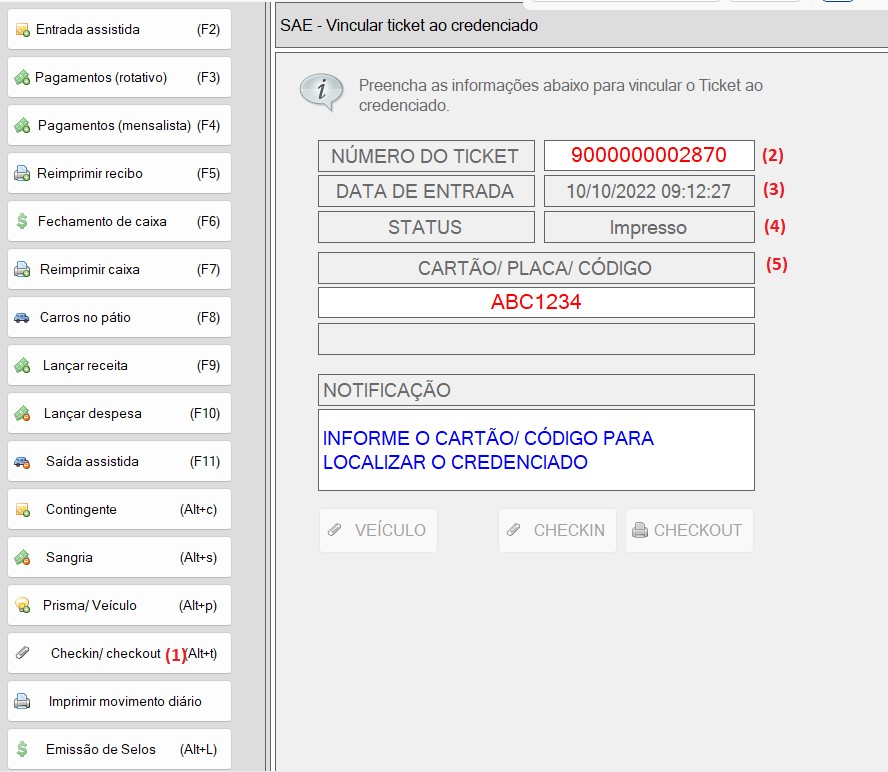
Task: Click the printer icon on CHECKOUT button
Action: tap(640, 530)
